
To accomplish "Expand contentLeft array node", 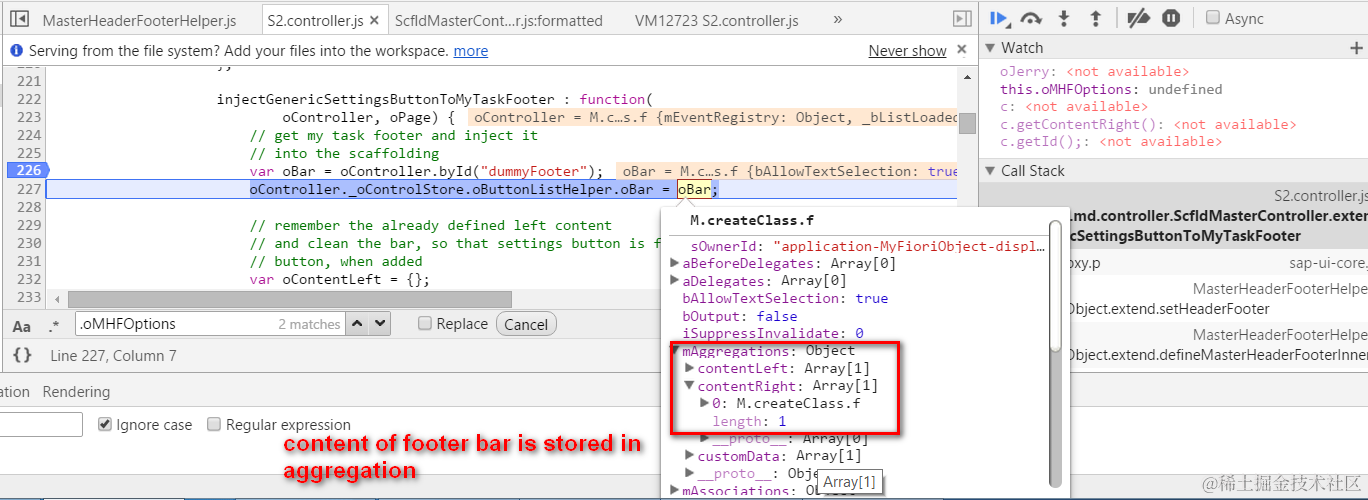I will pos(690,368).
